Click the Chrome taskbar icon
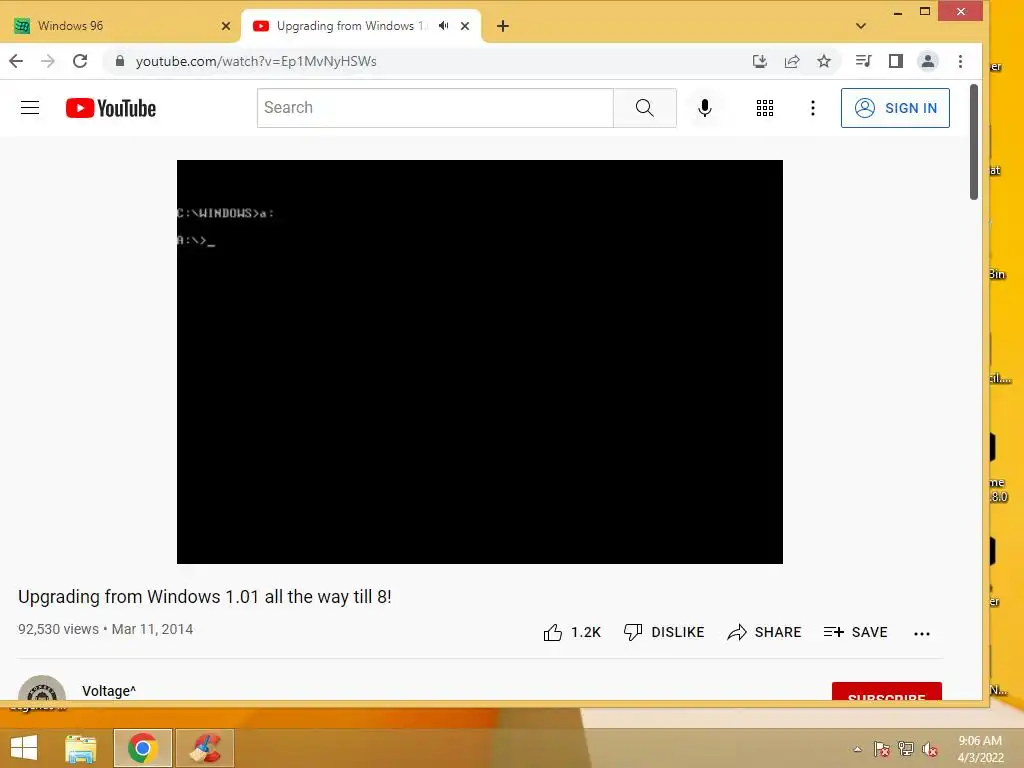 point(142,748)
